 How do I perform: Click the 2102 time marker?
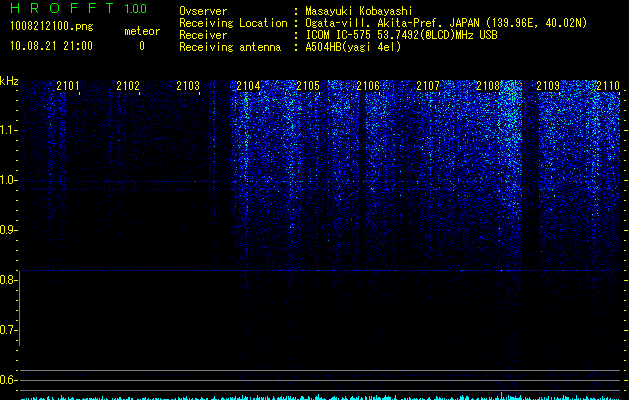tap(128, 85)
